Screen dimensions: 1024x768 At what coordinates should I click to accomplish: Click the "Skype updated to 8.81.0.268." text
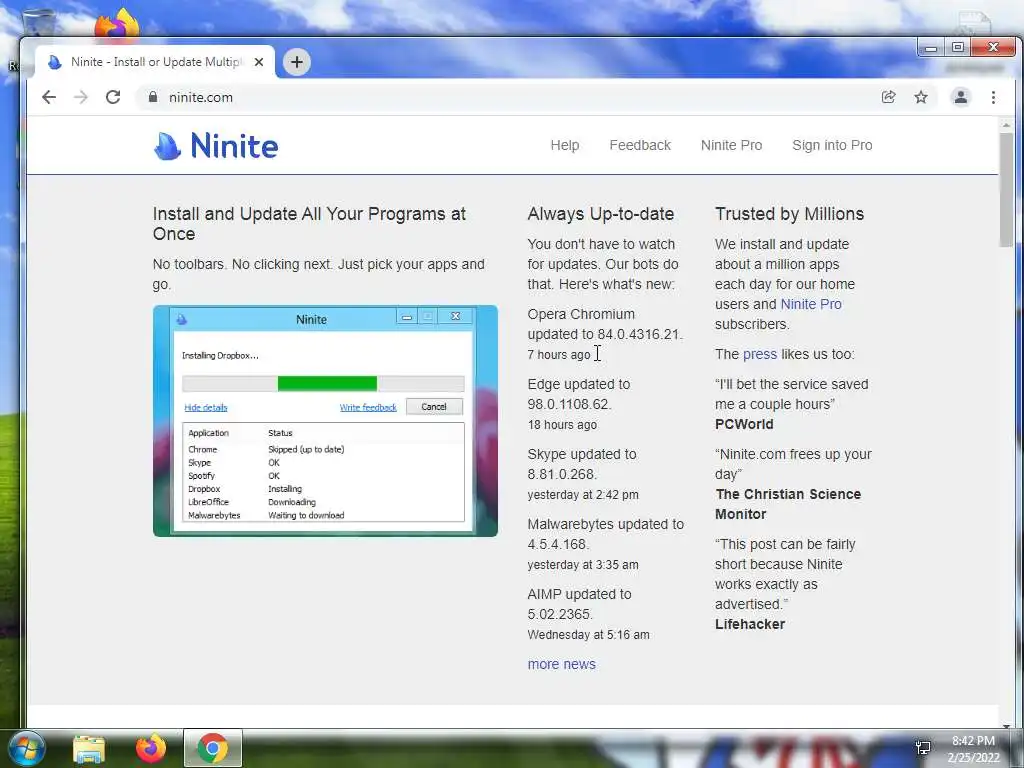(582, 464)
